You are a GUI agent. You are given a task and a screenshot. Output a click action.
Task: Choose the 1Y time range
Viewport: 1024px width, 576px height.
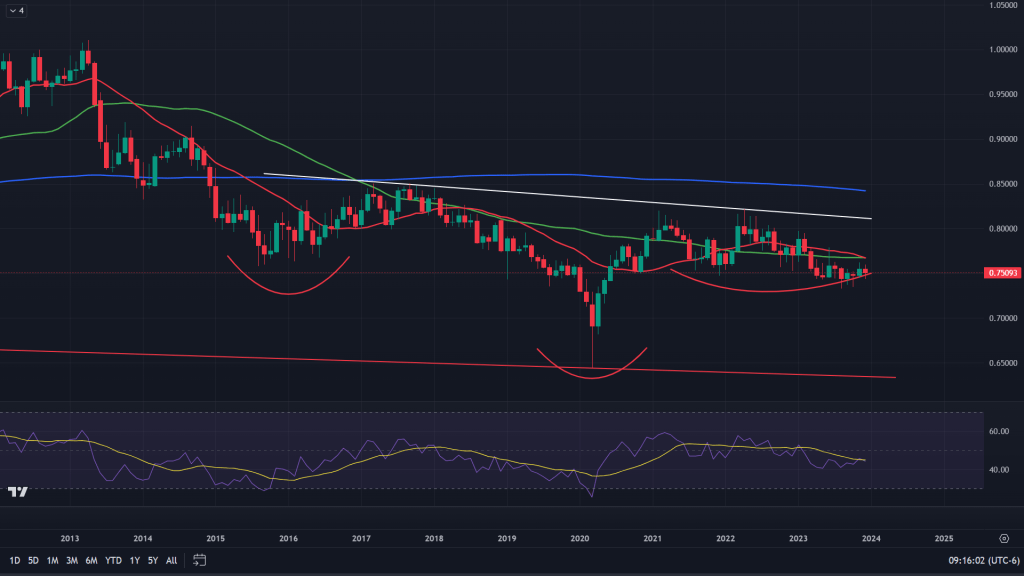point(134,560)
